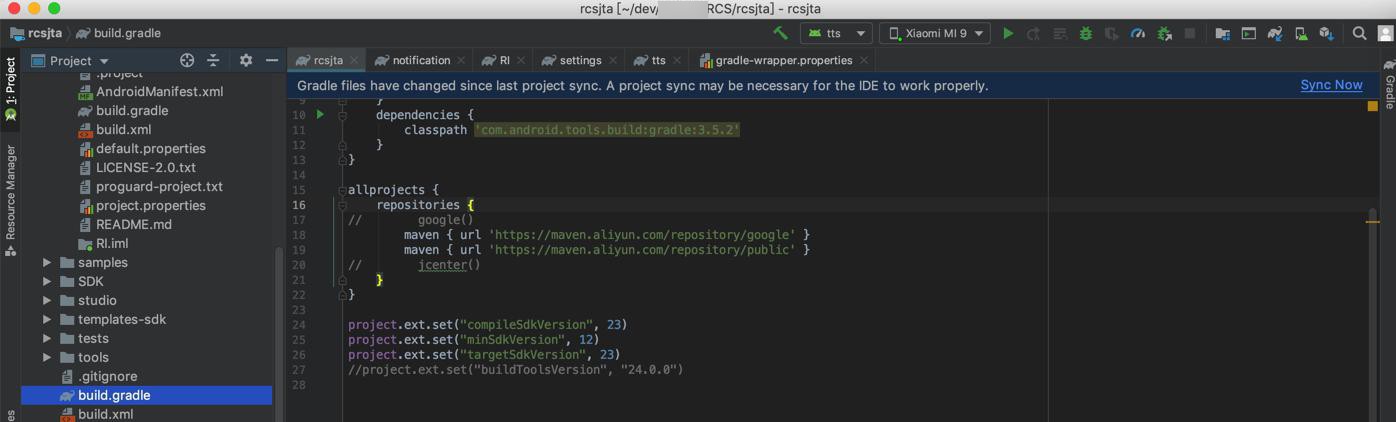Image resolution: width=1396 pixels, height=422 pixels.
Task: Collapse the repositories block on line 16
Action: 342,205
